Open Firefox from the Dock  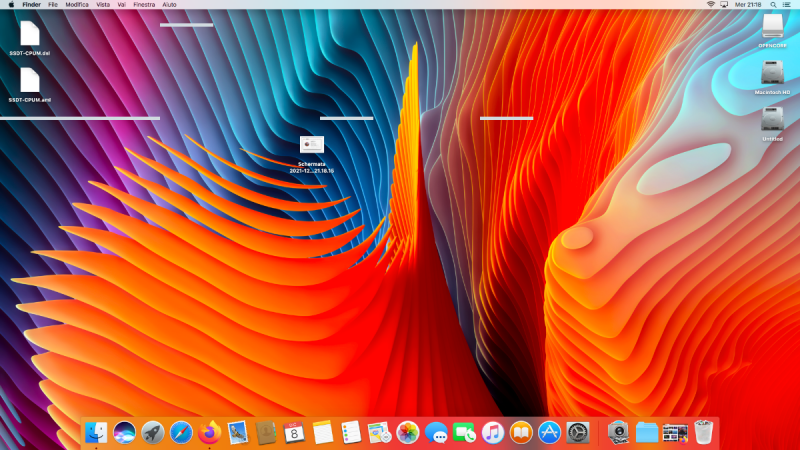(x=209, y=432)
